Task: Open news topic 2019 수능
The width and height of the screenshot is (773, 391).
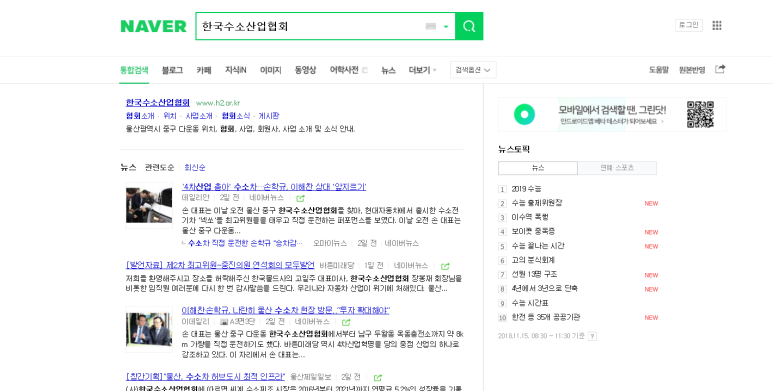Action: [x=526, y=189]
